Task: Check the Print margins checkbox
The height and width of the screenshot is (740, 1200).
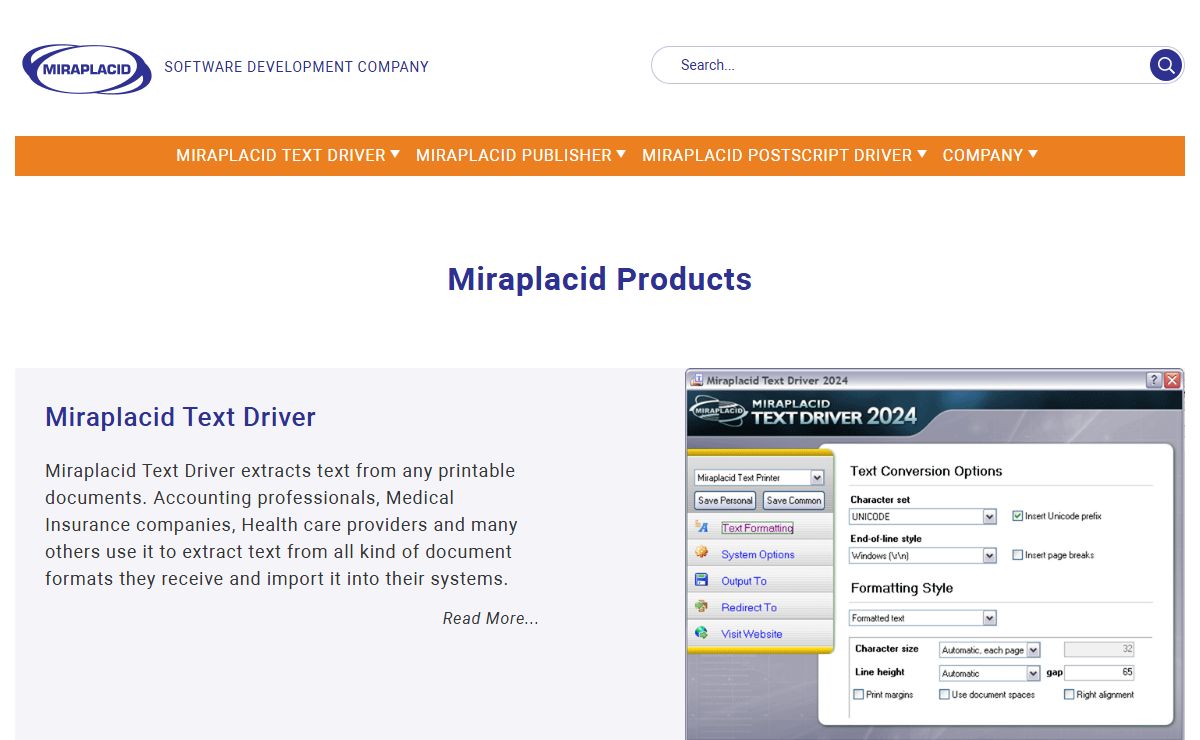Action: pos(858,694)
